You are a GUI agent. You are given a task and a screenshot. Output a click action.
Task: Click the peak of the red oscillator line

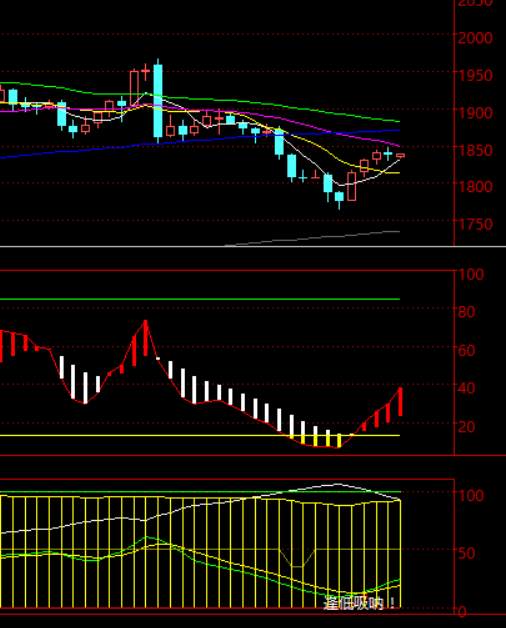coord(145,321)
